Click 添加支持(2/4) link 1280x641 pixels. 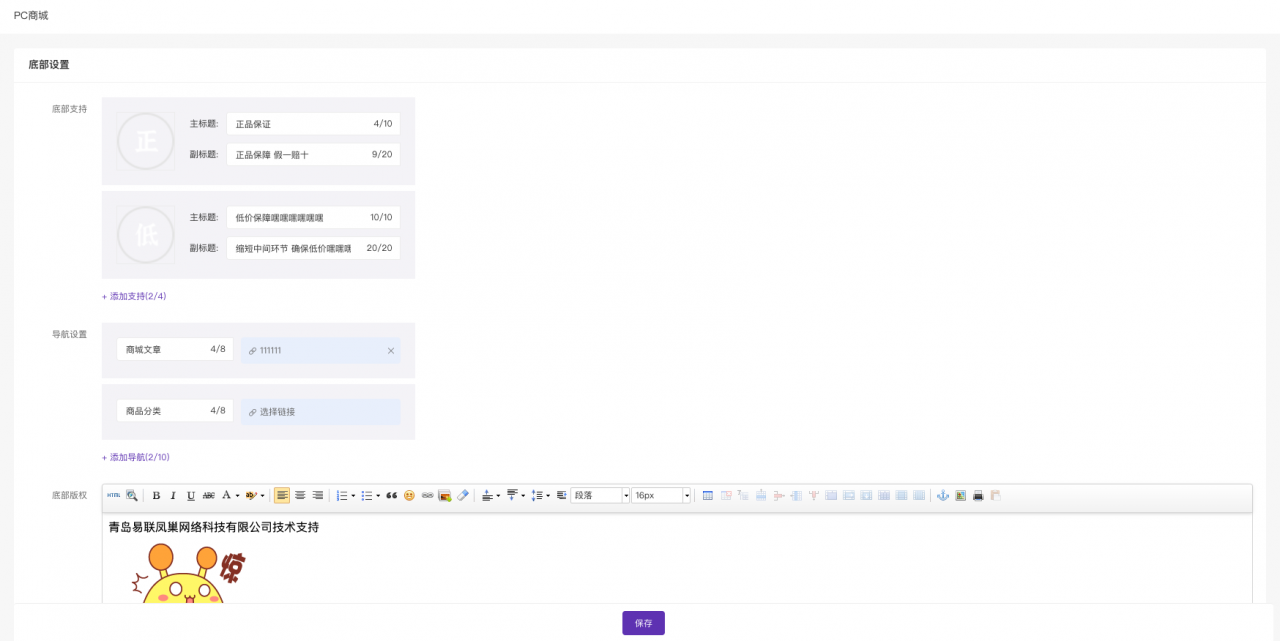click(134, 296)
